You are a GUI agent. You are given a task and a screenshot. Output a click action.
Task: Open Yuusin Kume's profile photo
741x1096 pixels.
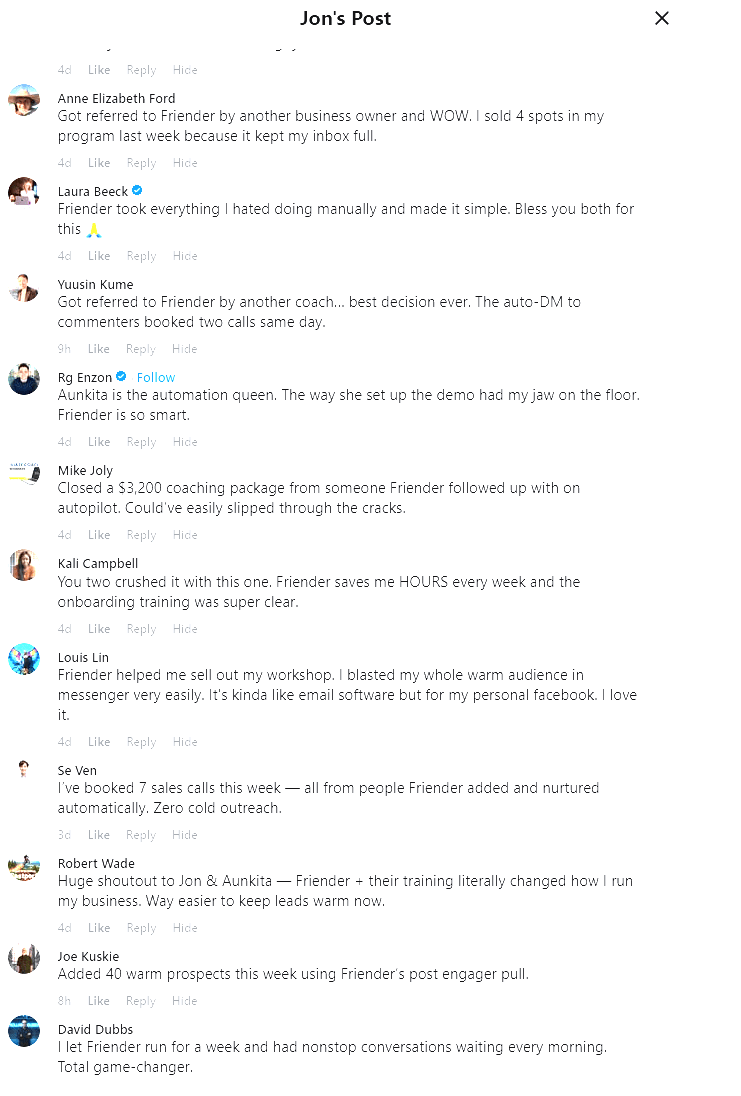point(24,287)
